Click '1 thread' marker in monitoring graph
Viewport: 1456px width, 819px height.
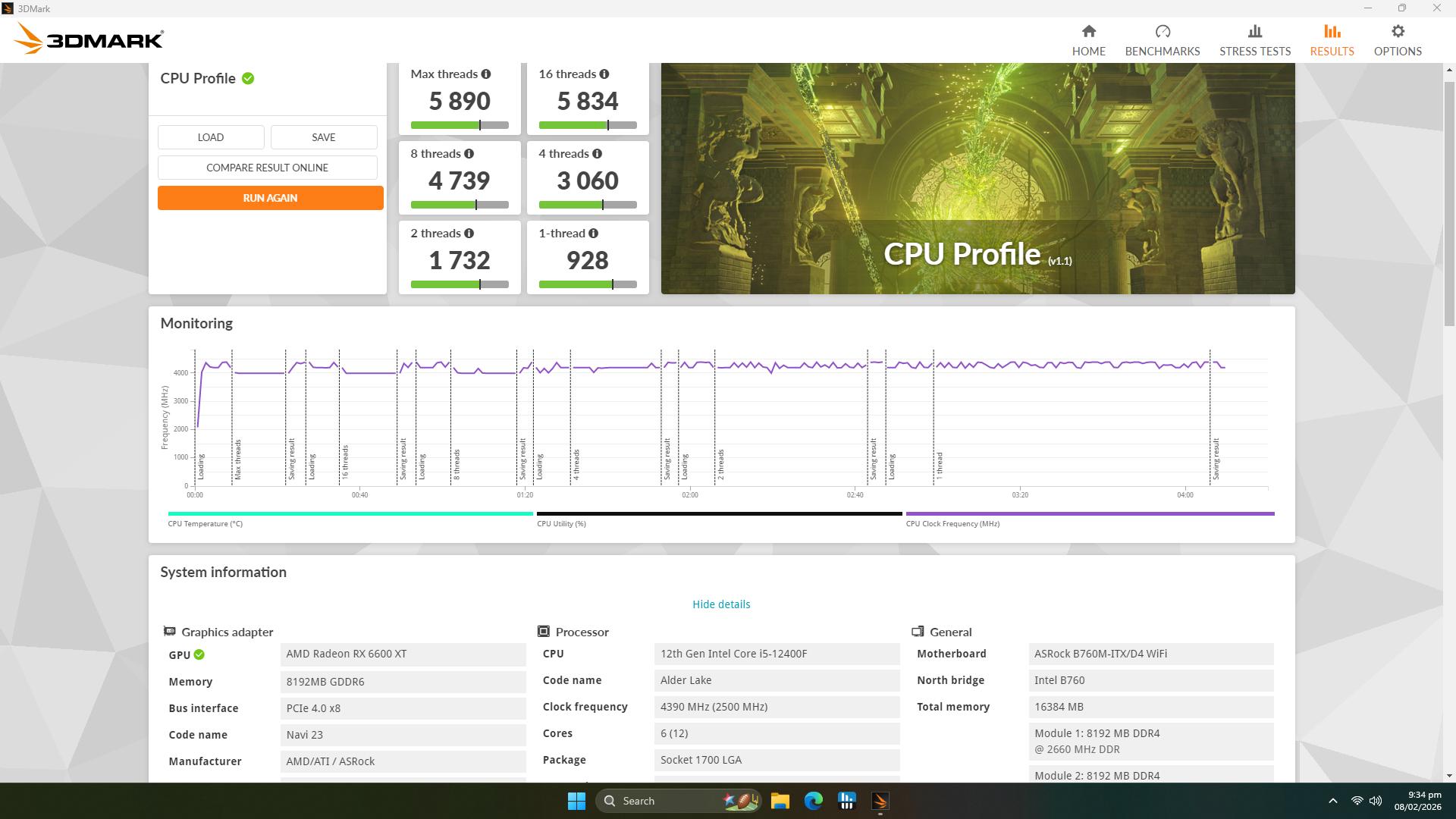pos(940,466)
